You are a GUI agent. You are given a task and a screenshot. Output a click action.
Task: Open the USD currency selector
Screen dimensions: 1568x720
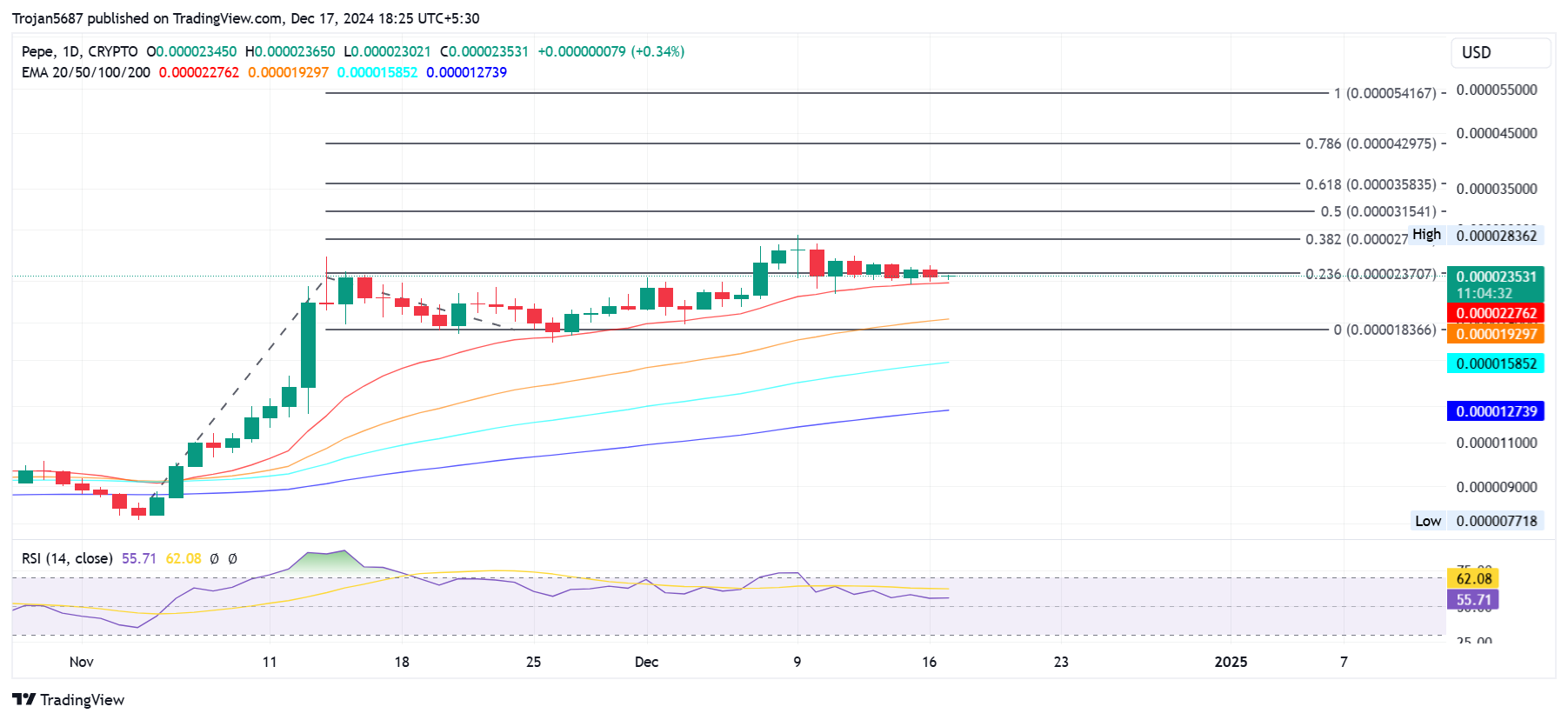[1500, 52]
